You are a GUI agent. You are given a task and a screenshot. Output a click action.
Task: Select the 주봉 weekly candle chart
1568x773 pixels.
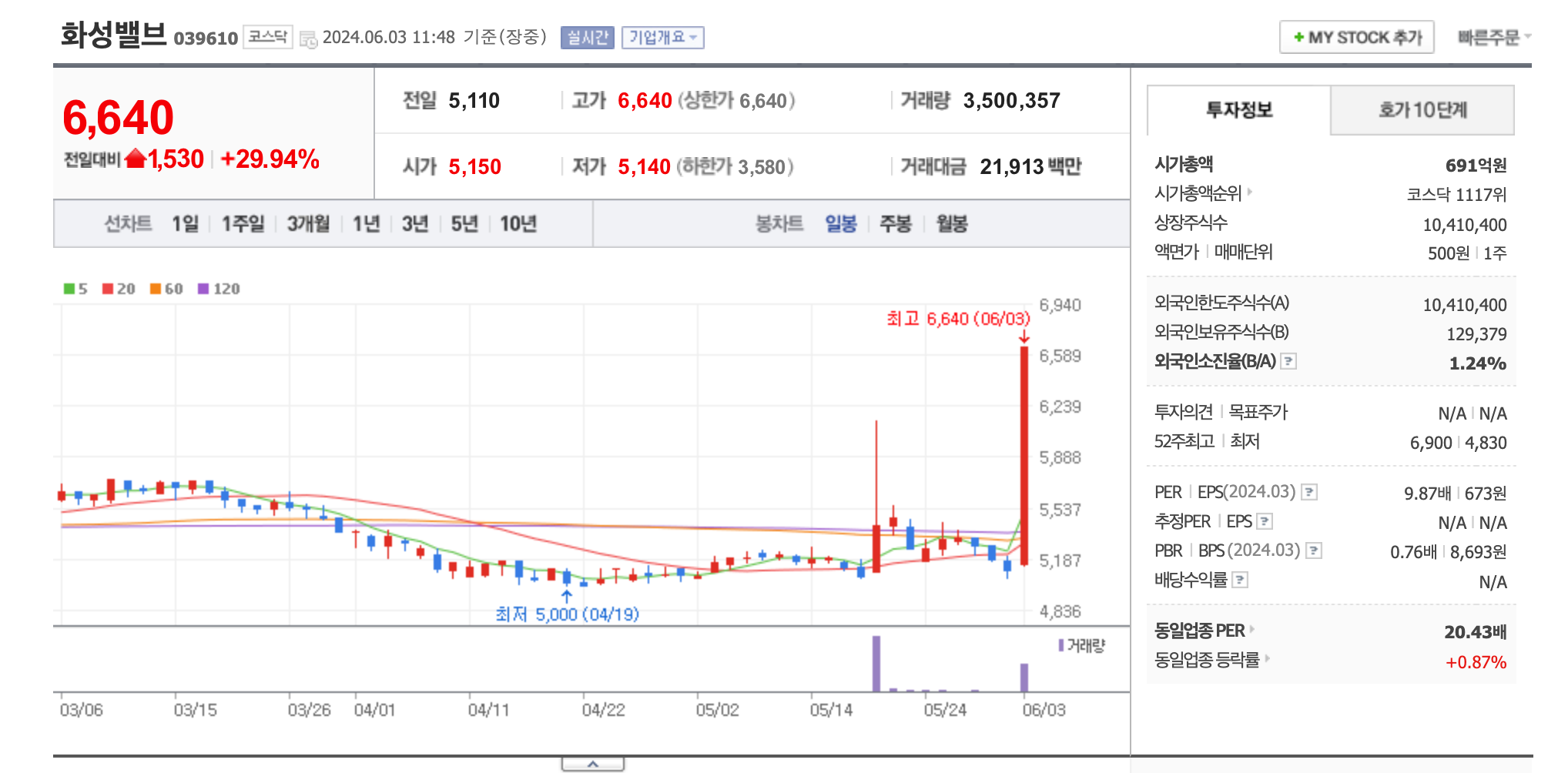pos(896,224)
